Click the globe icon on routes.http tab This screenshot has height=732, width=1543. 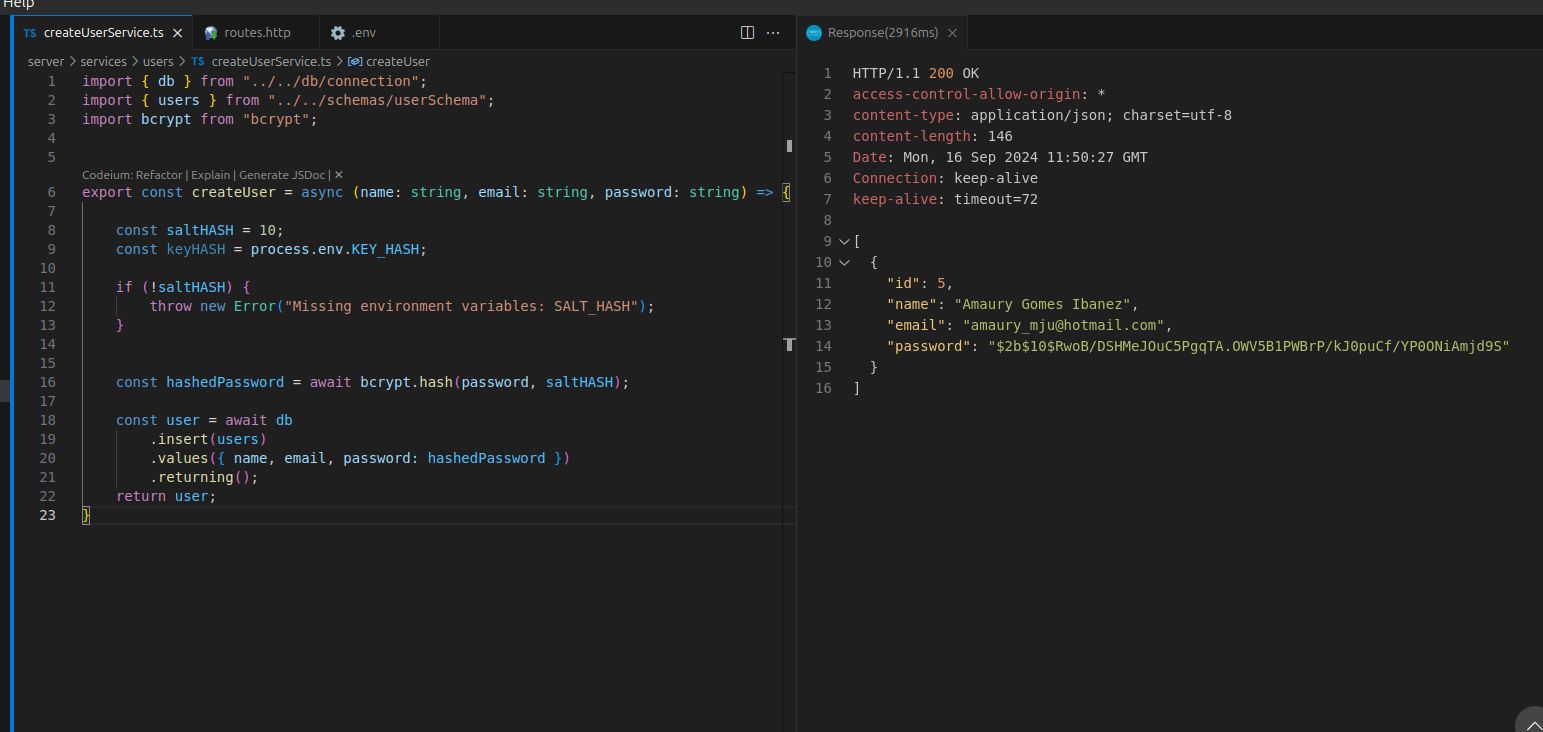211,33
